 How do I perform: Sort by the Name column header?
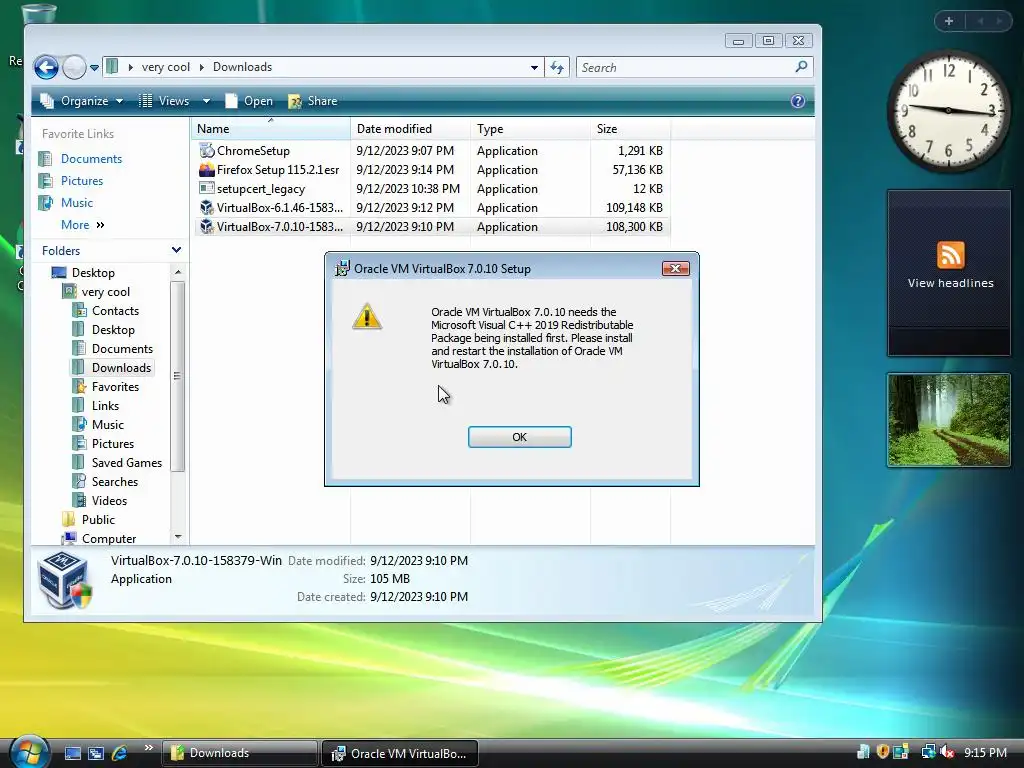pos(271,129)
